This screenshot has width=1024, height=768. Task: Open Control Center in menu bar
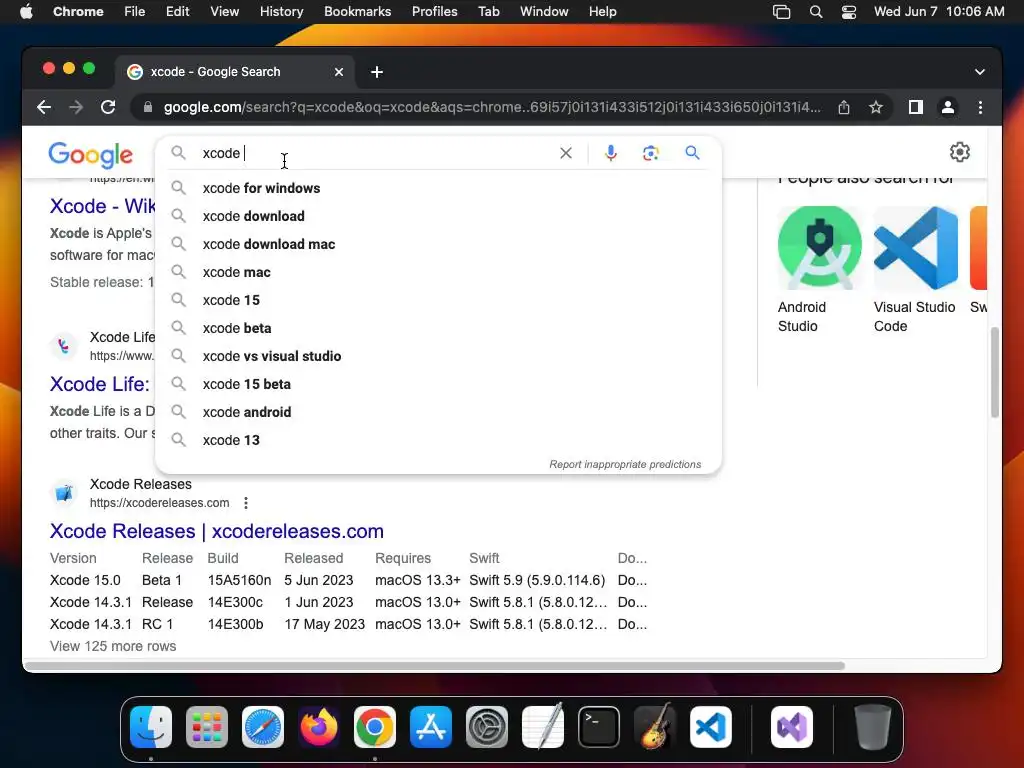[848, 12]
